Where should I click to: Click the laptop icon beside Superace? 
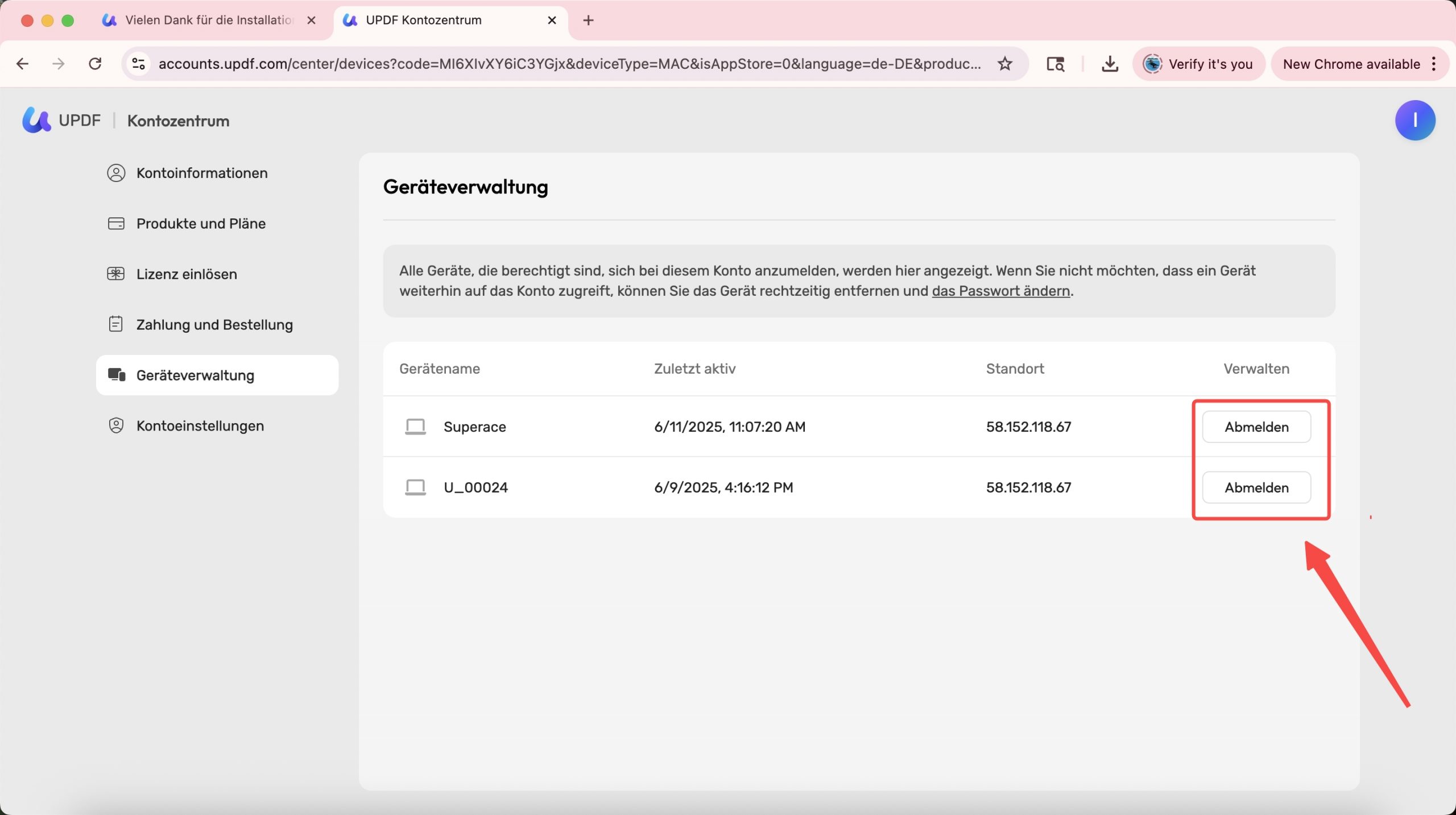pyautogui.click(x=415, y=427)
